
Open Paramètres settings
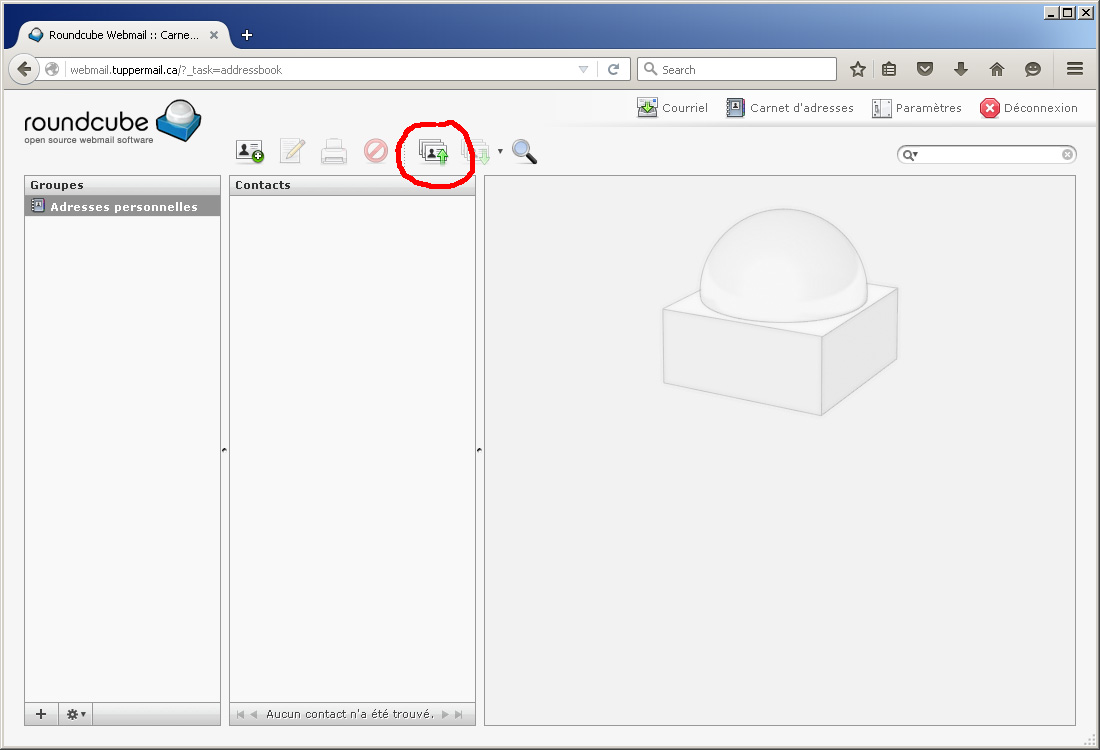[917, 108]
